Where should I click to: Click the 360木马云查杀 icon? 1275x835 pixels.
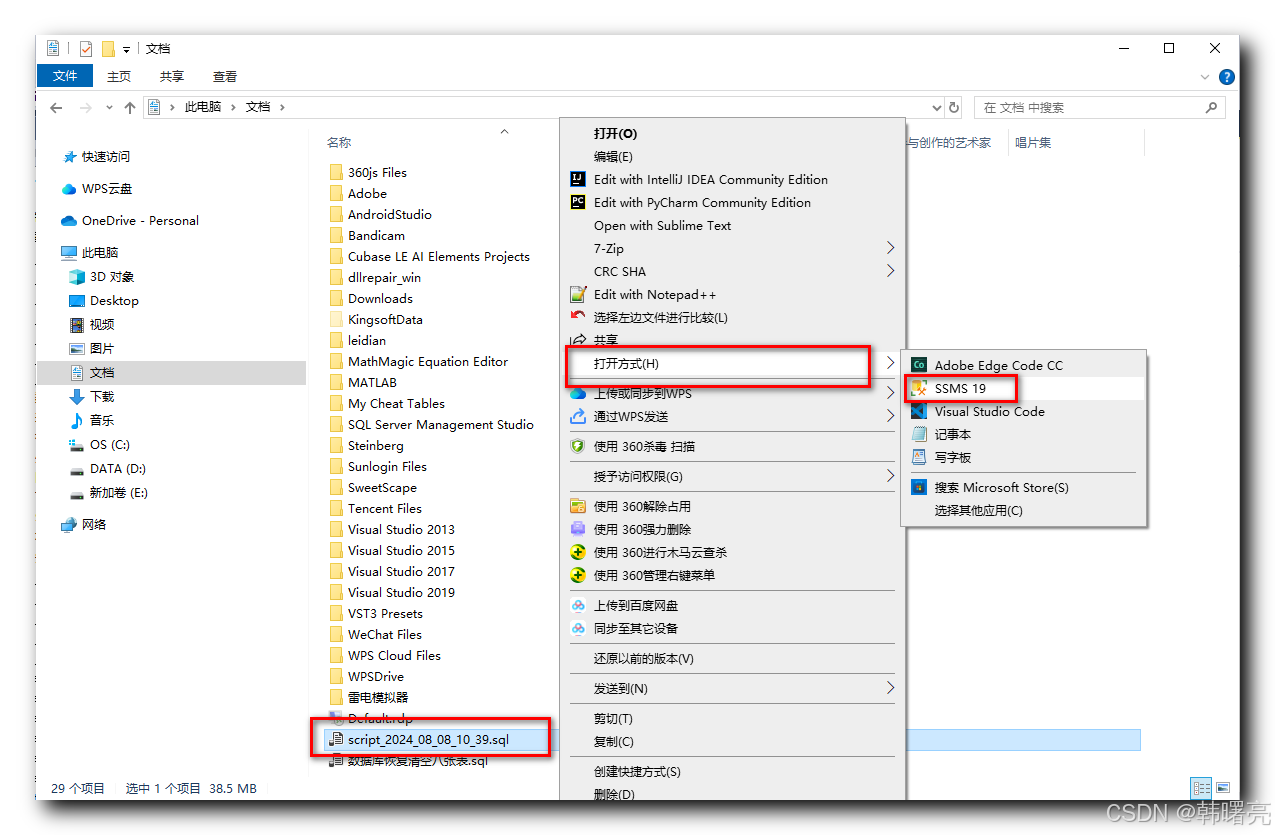[577, 552]
